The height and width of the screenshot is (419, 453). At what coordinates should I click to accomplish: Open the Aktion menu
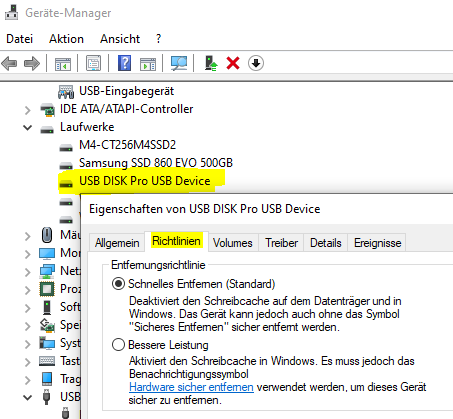66,39
